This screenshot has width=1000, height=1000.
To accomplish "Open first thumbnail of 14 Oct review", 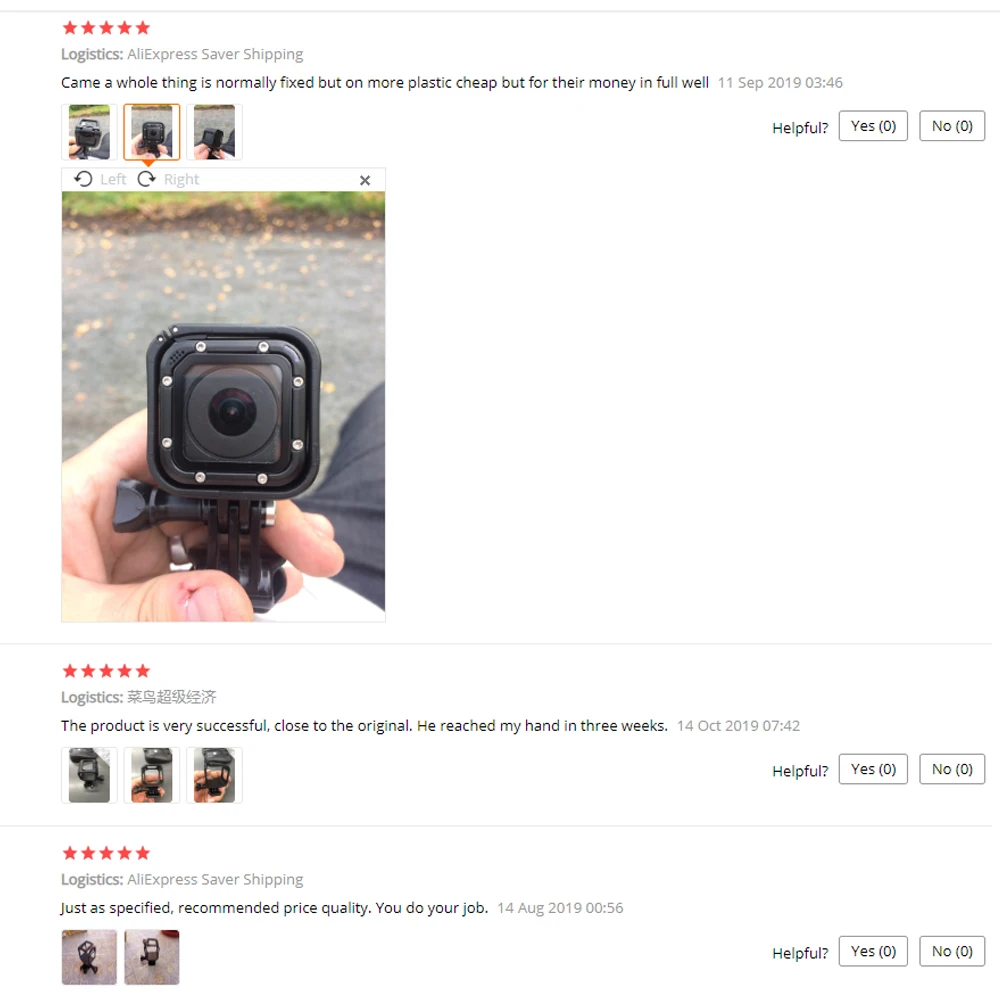I will [89, 775].
